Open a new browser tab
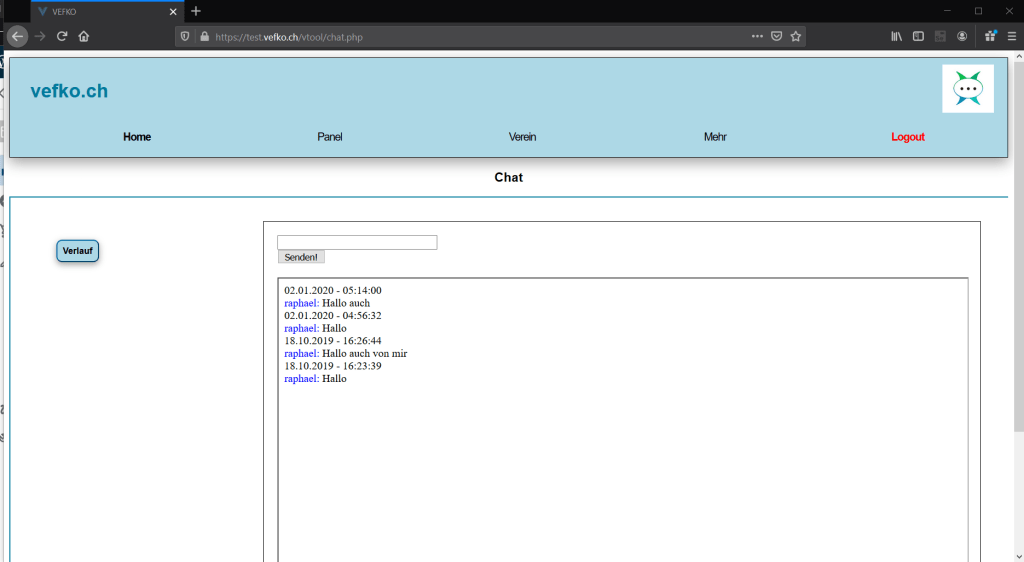1024x562 pixels. pyautogui.click(x=196, y=11)
